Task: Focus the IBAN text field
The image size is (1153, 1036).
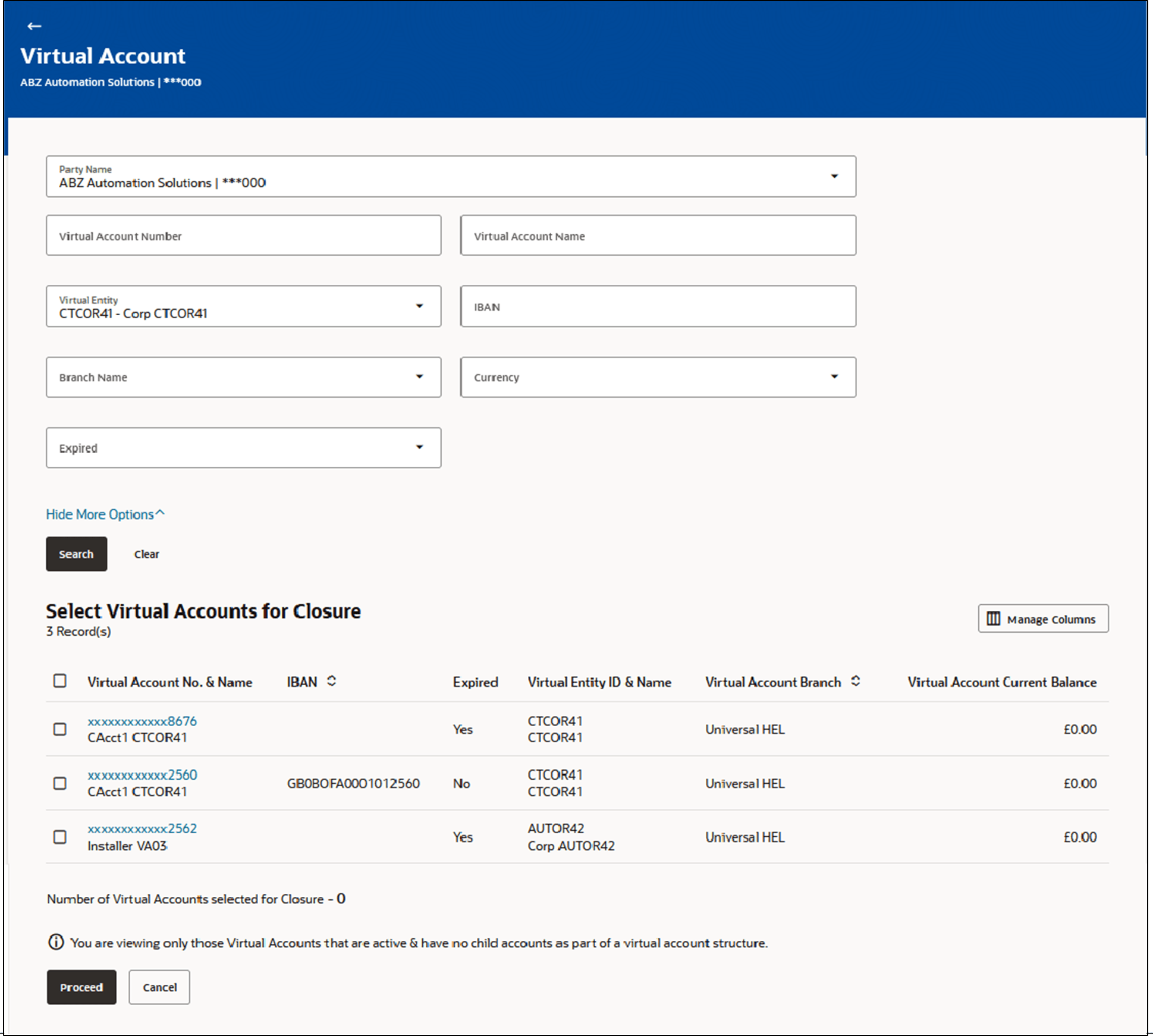Action: tap(657, 306)
